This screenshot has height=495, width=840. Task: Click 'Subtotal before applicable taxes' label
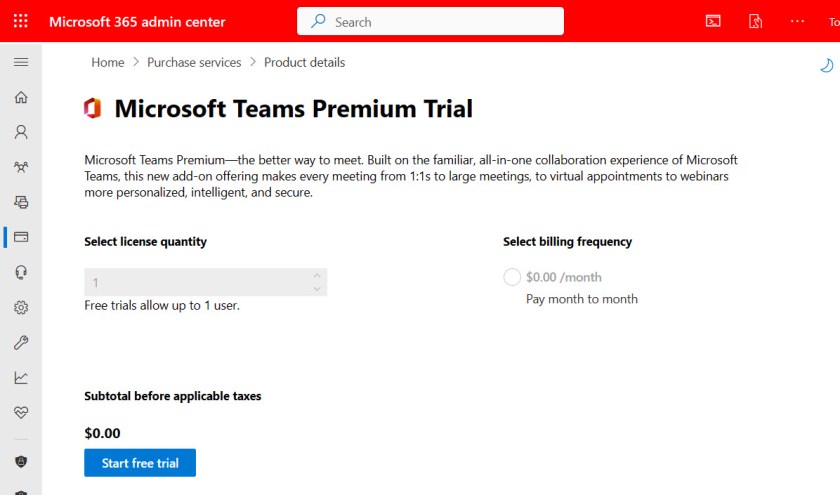tap(172, 396)
